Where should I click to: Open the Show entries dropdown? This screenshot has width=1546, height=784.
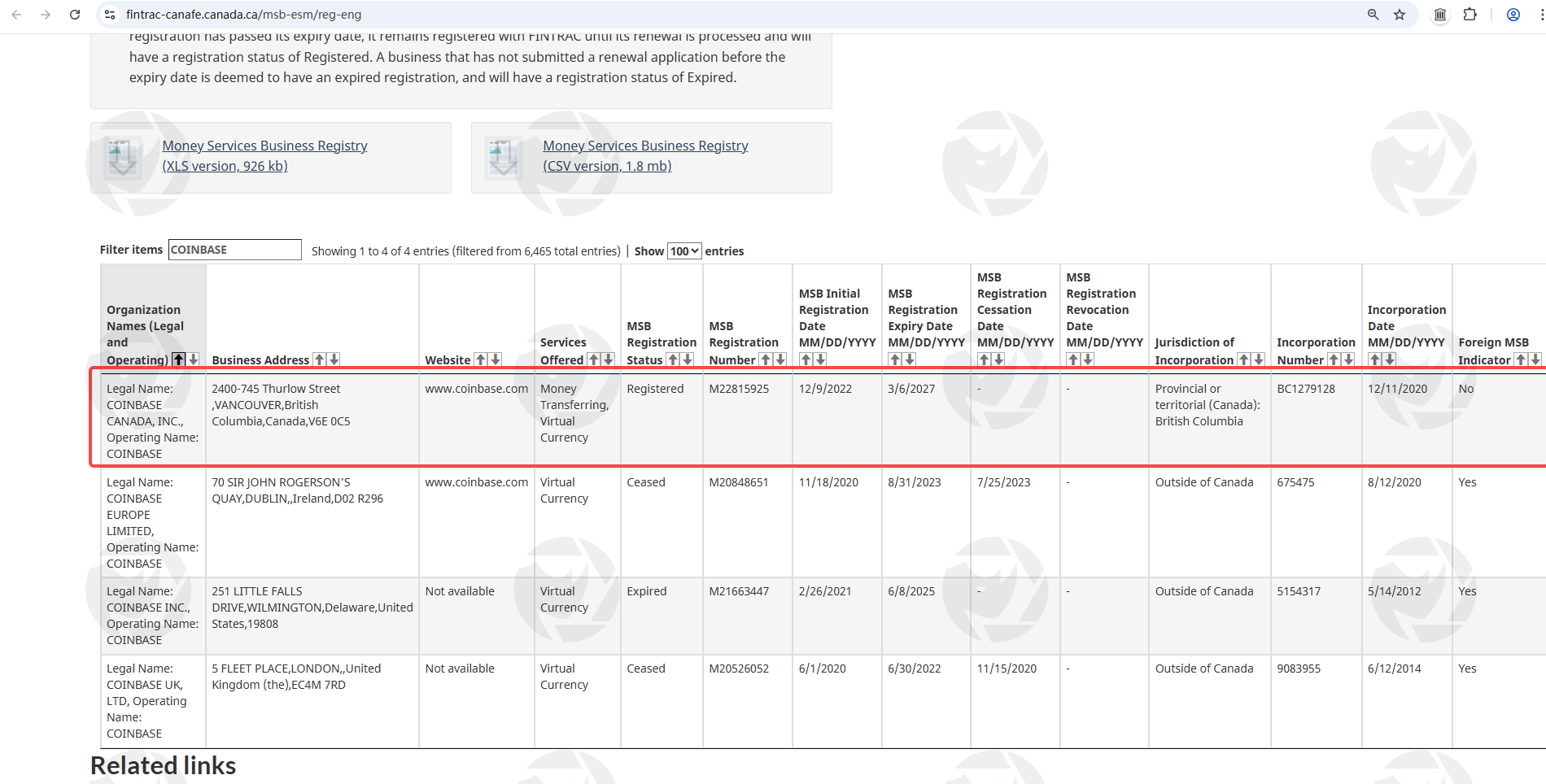point(684,251)
